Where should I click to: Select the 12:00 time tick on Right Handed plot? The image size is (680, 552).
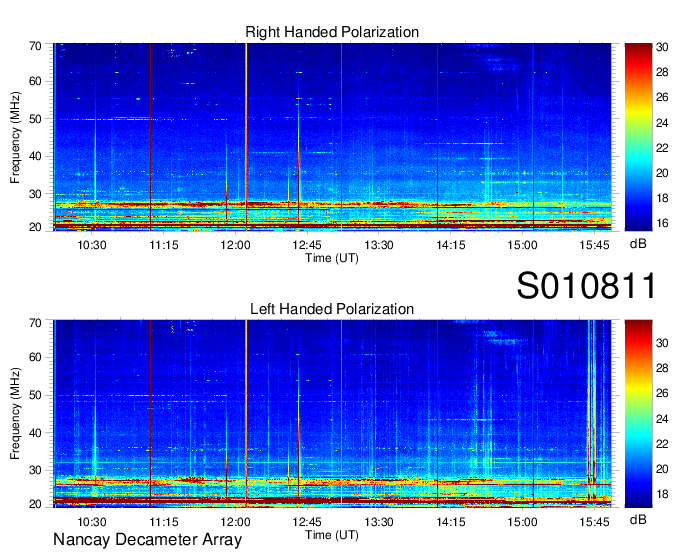tap(235, 245)
